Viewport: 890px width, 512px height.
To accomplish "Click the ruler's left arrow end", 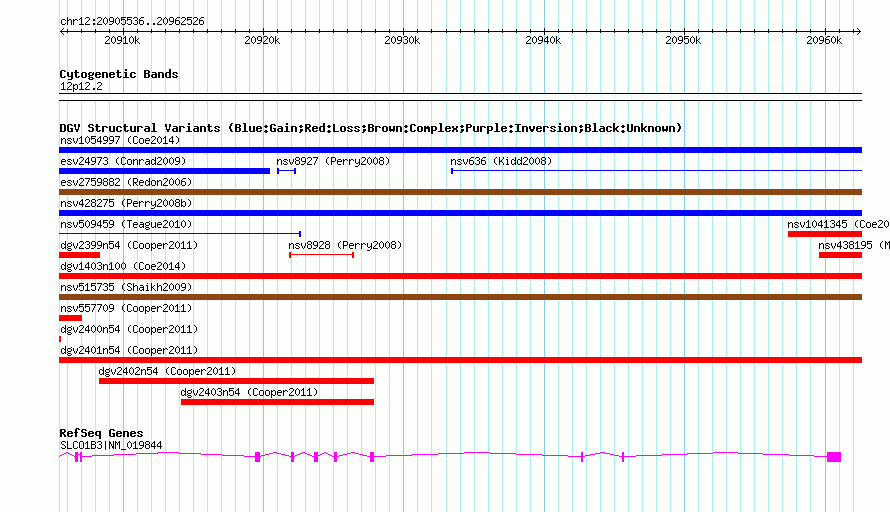I will pos(62,32).
